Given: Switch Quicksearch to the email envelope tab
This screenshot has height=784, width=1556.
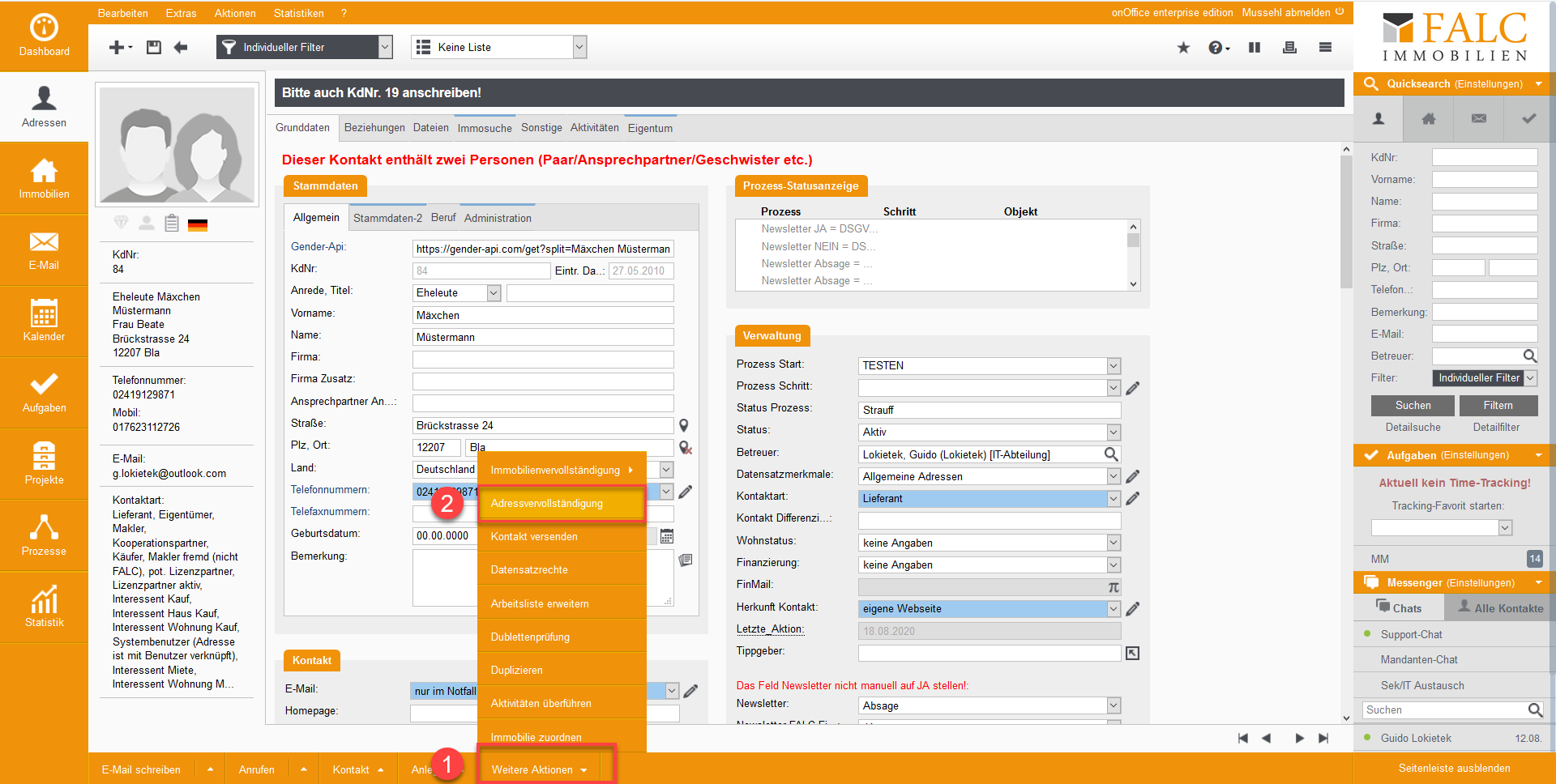Looking at the screenshot, I should click(x=1478, y=119).
